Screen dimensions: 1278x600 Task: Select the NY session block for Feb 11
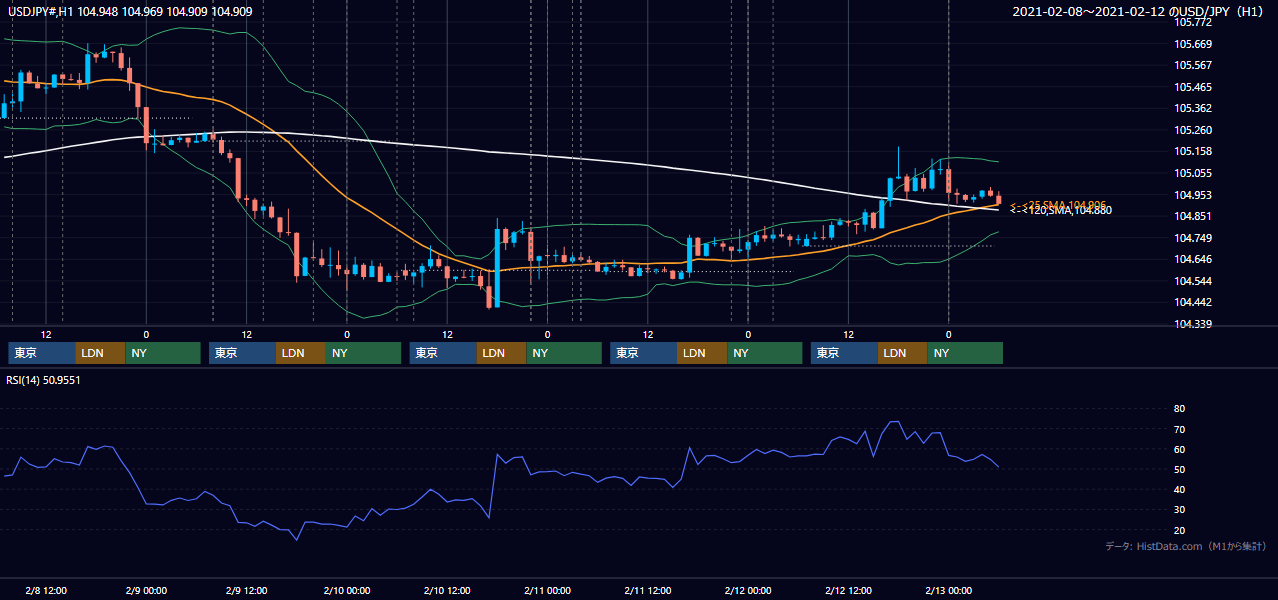point(765,353)
